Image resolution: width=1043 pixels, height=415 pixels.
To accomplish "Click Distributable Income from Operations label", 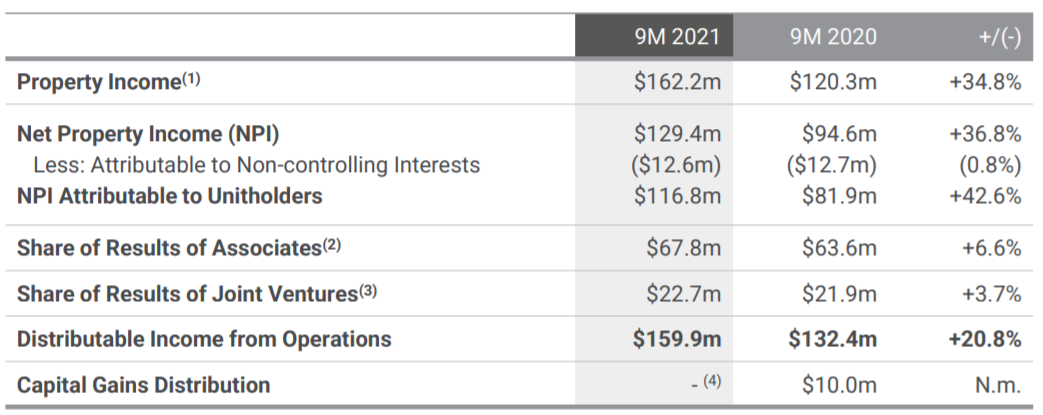I will (x=204, y=339).
